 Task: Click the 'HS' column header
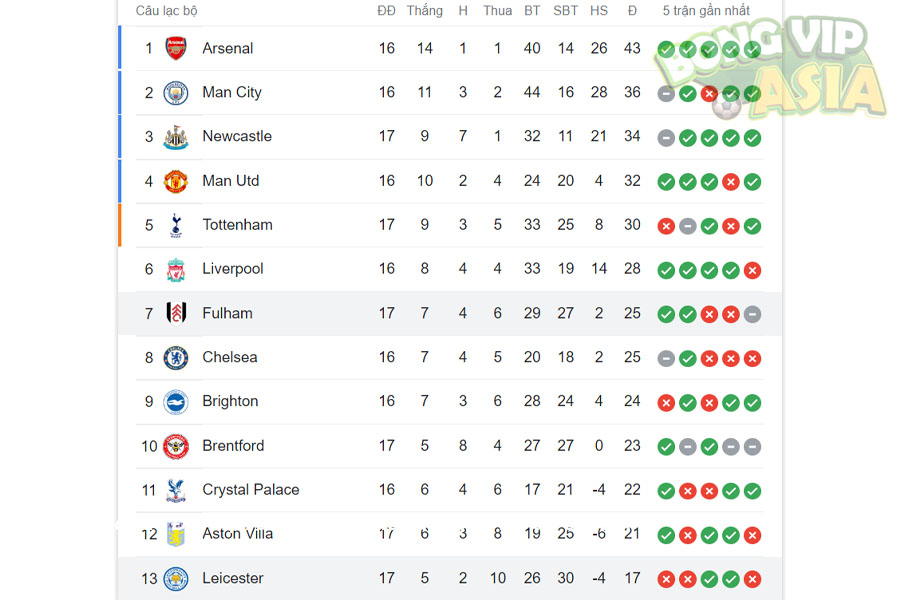[x=599, y=11]
